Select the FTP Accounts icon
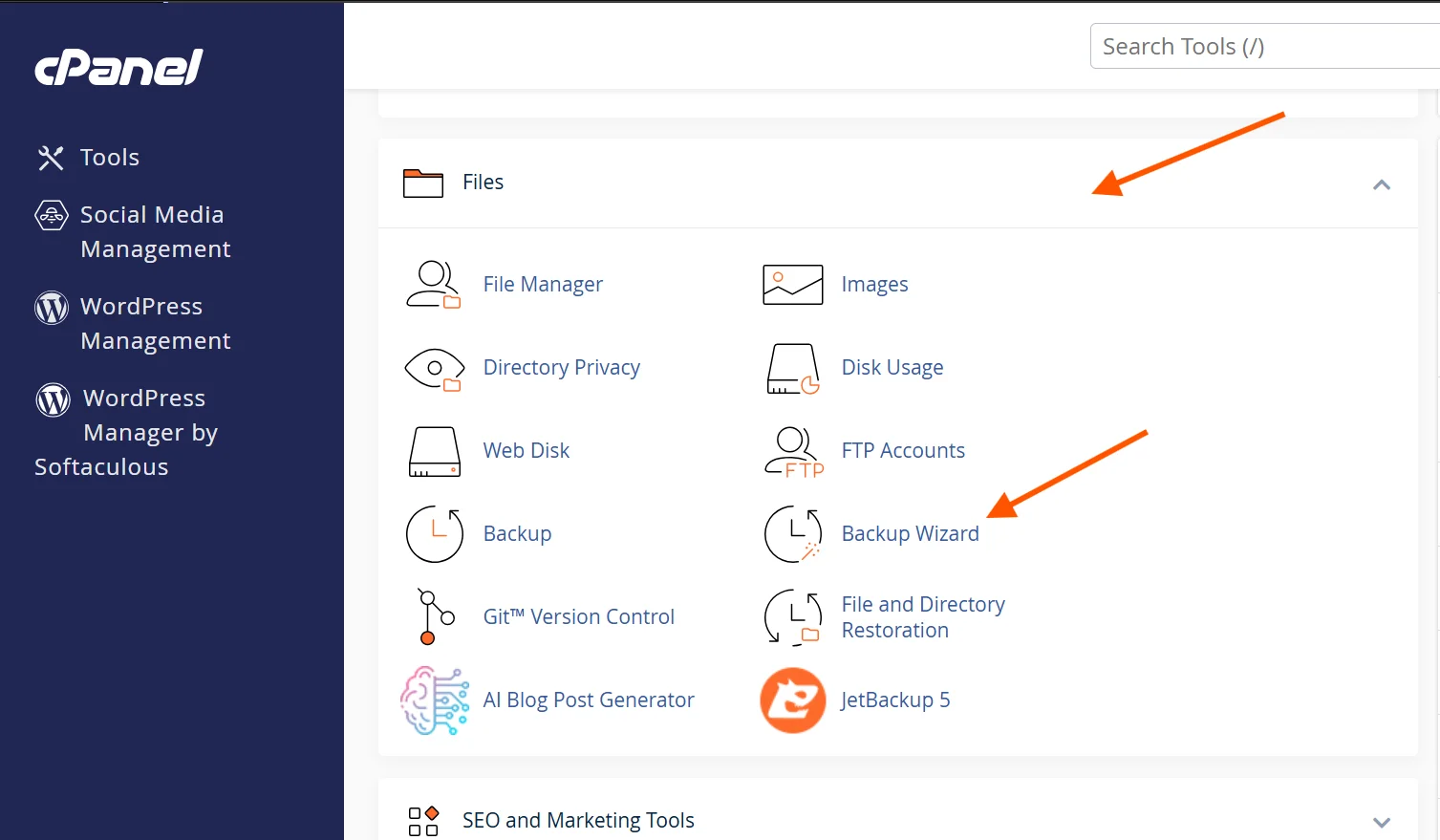This screenshot has width=1440, height=840. [792, 451]
